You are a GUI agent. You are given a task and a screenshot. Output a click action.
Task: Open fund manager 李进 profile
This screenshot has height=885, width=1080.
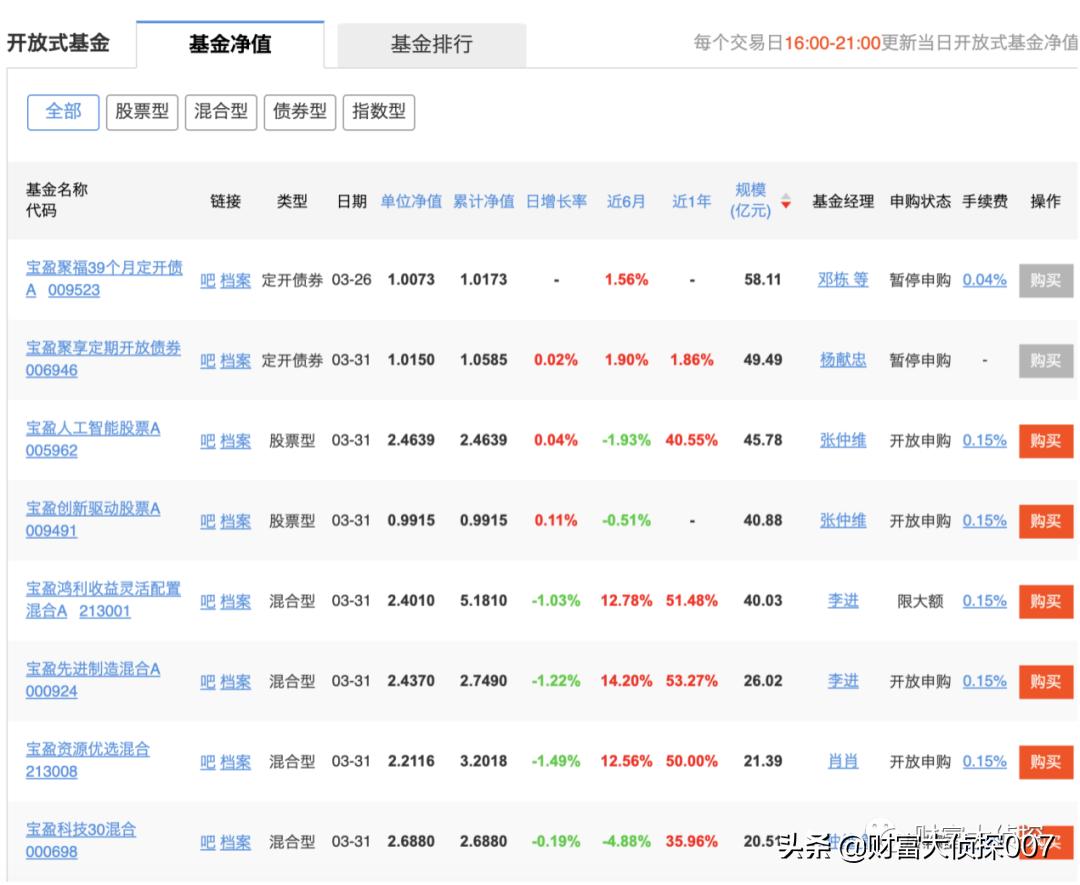click(x=842, y=602)
